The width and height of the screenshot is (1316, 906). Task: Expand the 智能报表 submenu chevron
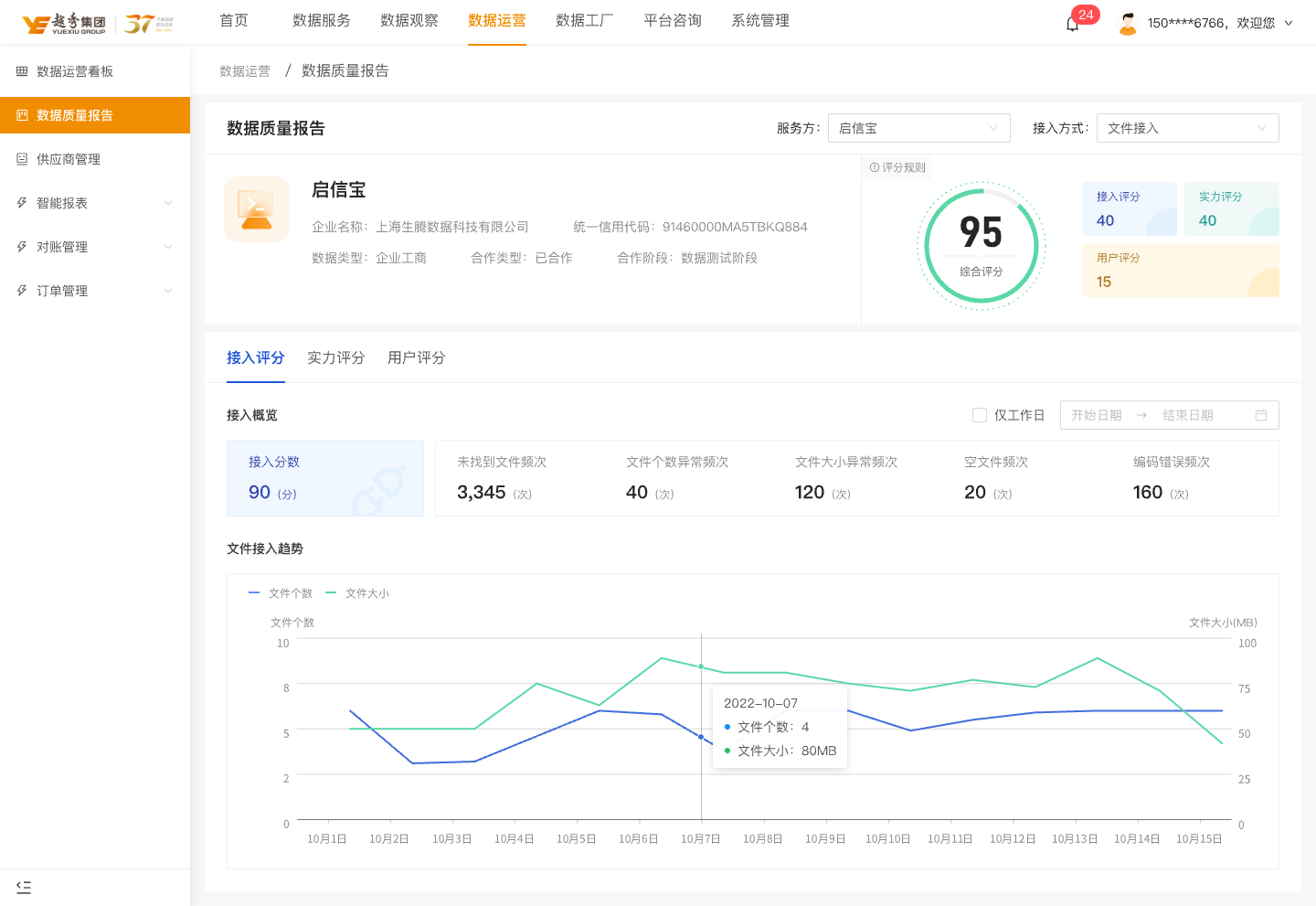pyautogui.click(x=168, y=203)
